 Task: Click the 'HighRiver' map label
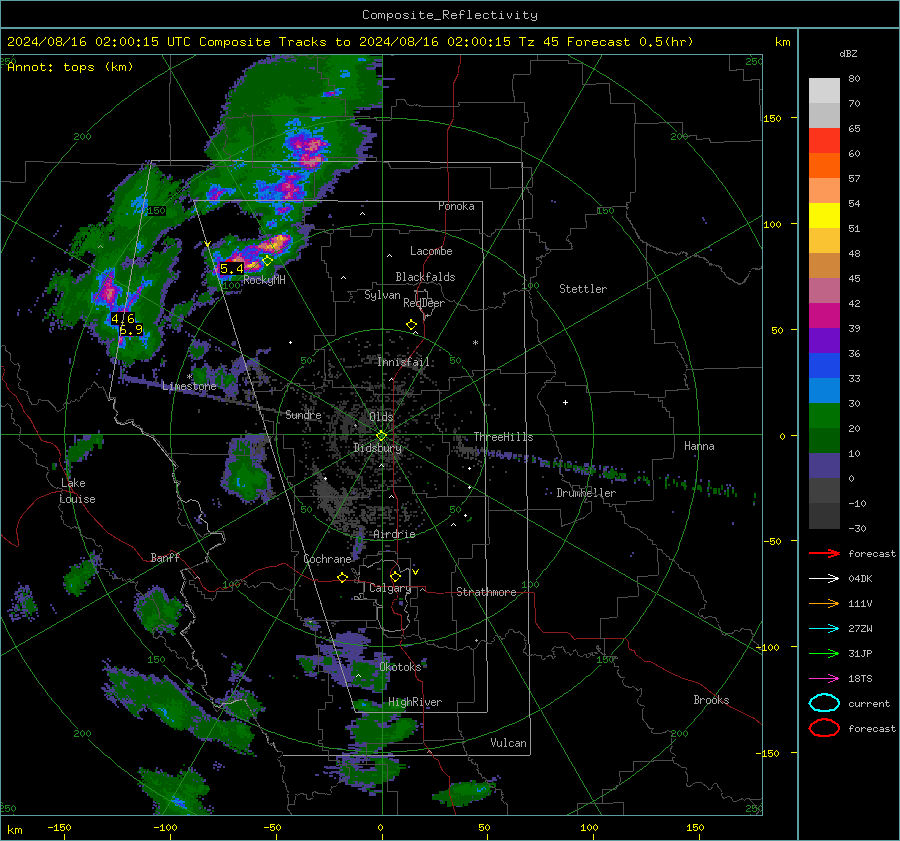pos(415,702)
